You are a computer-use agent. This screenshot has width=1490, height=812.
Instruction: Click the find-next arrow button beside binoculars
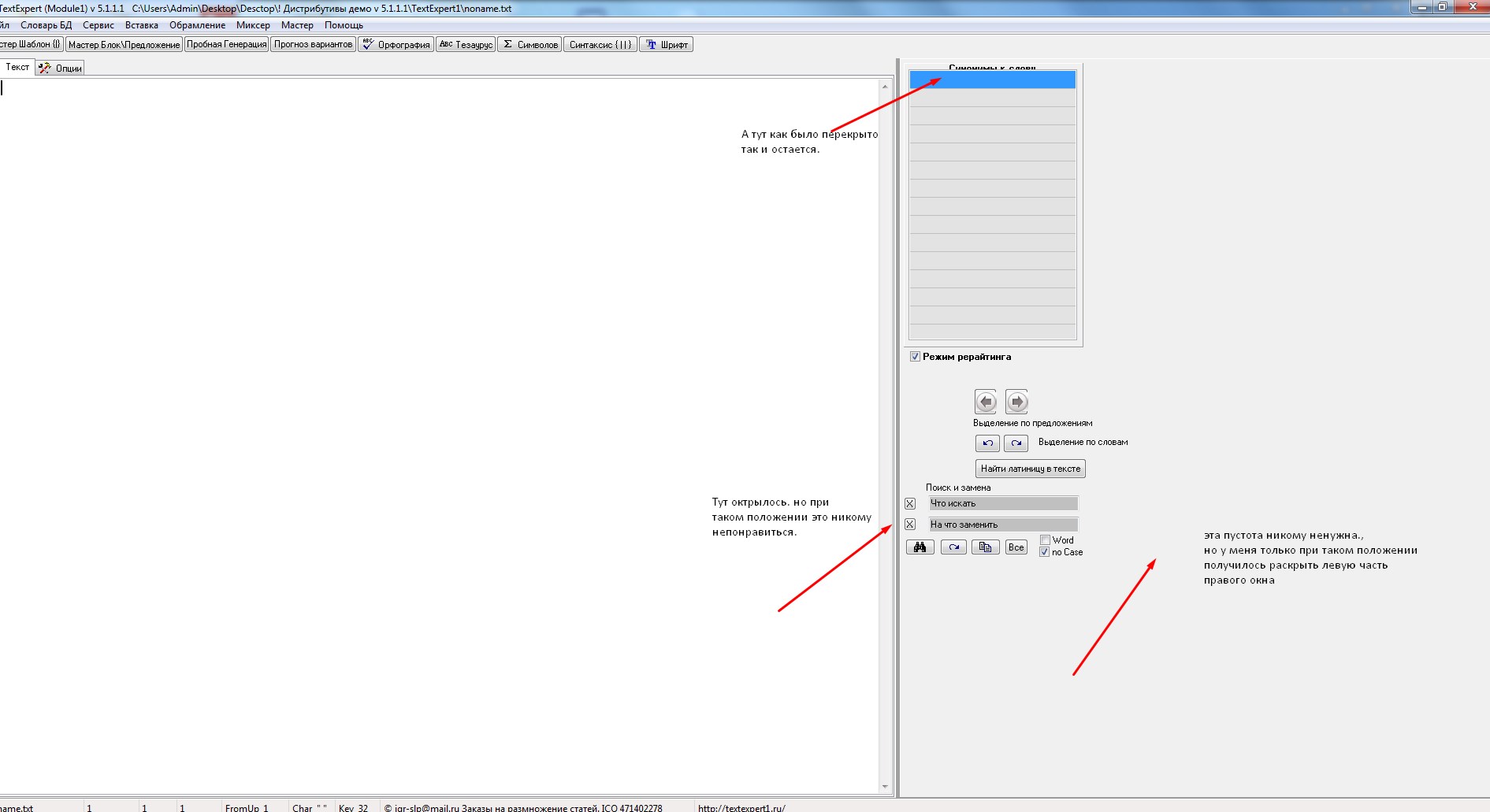(x=953, y=547)
